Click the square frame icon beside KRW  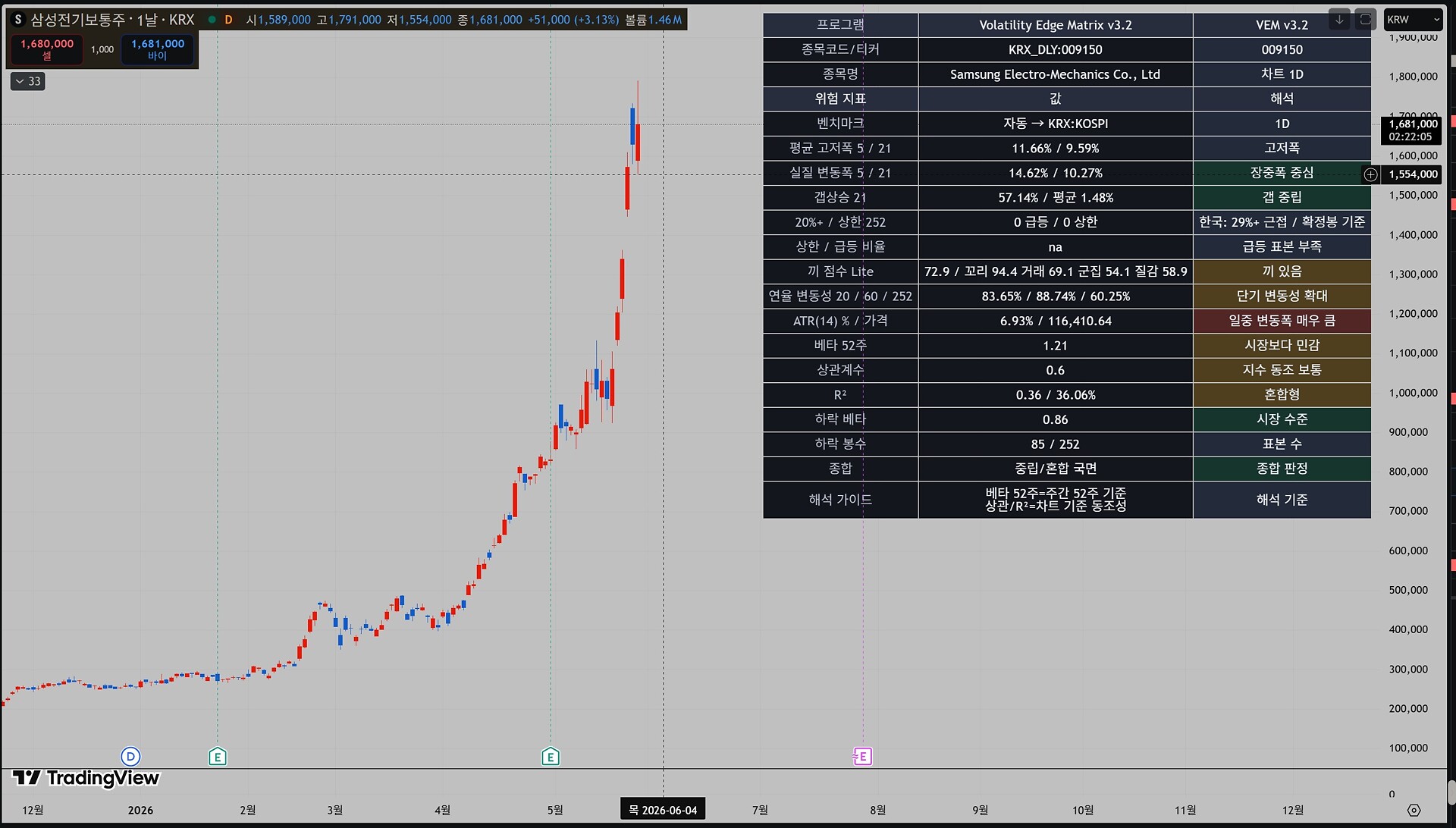pos(1365,20)
